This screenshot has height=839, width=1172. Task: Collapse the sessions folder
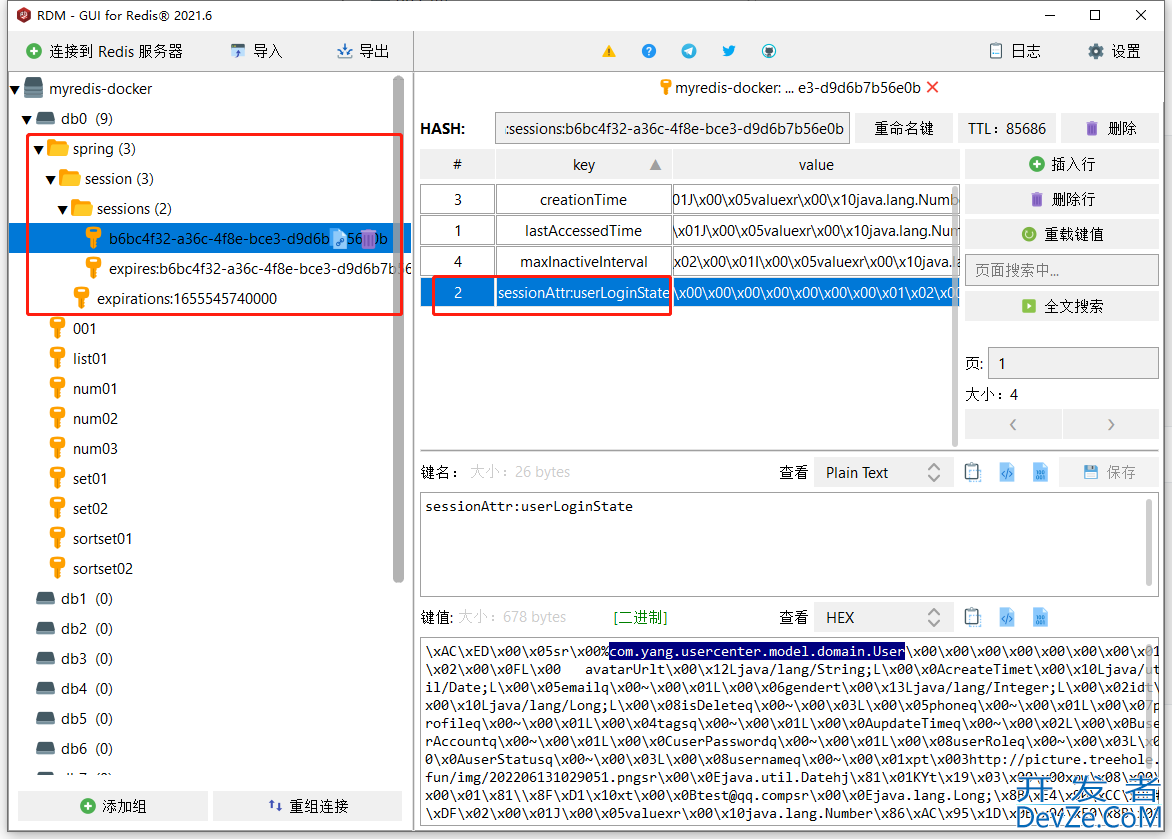tap(63, 209)
